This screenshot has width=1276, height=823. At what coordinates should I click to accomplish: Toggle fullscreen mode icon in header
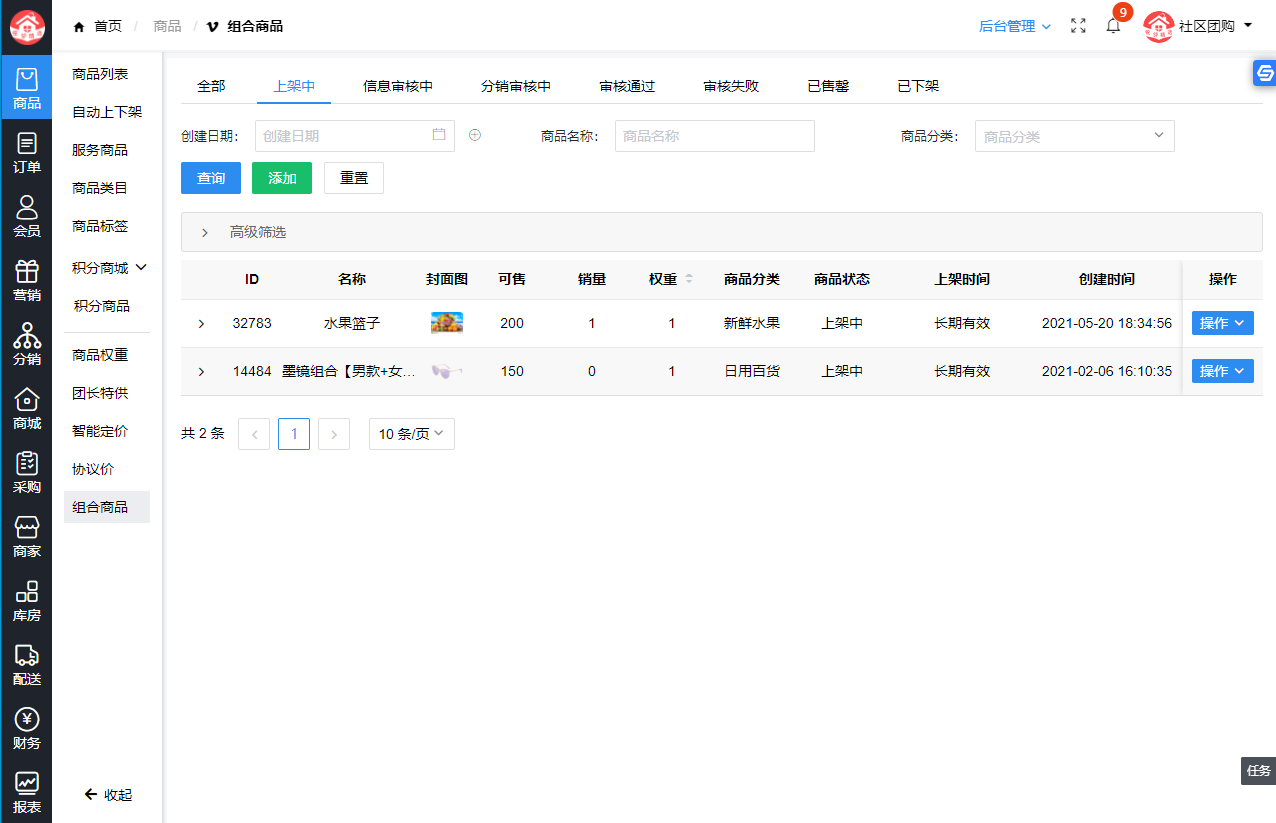(1078, 26)
